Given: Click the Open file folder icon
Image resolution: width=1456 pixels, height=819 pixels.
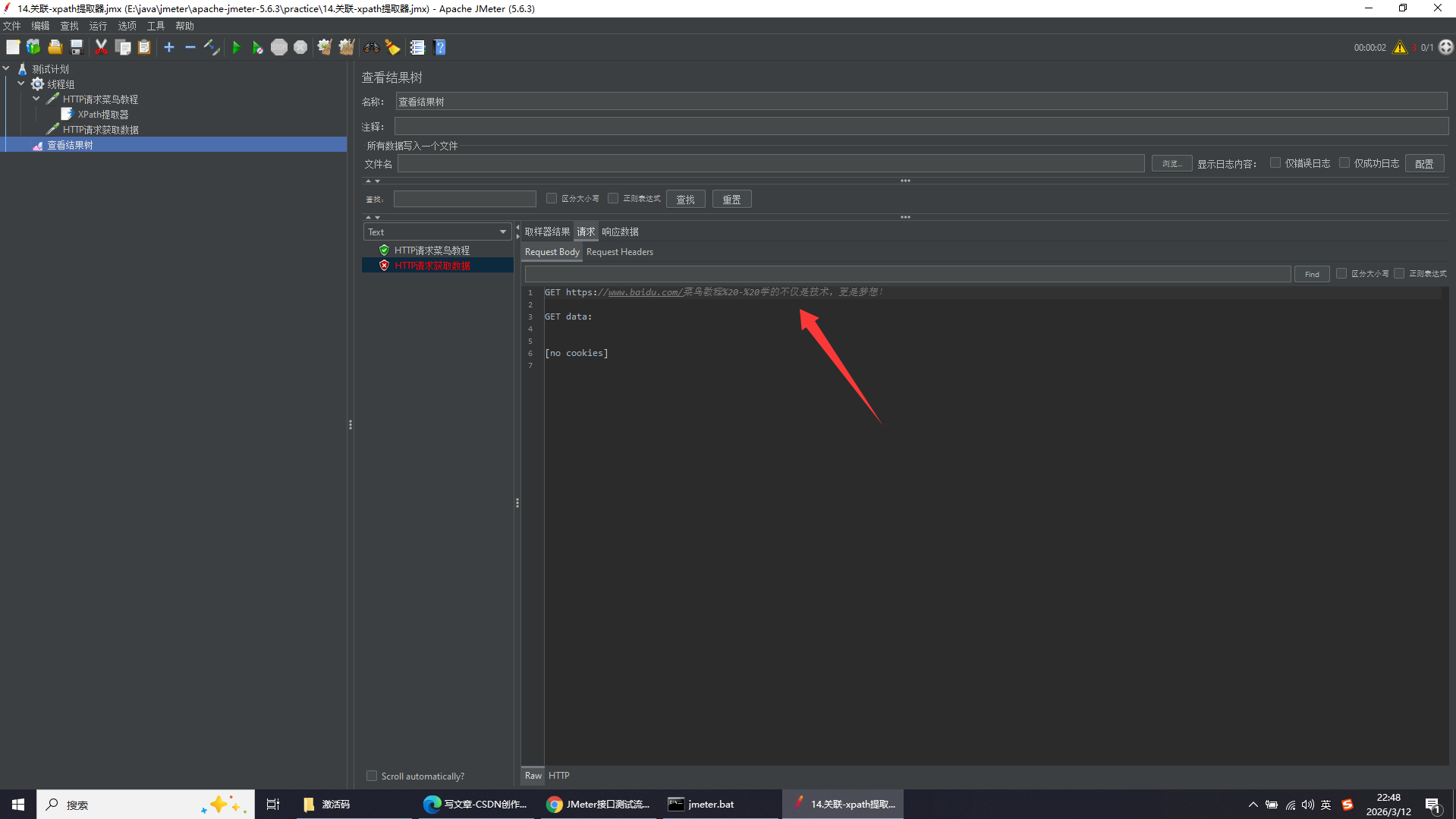Looking at the screenshot, I should (55, 47).
